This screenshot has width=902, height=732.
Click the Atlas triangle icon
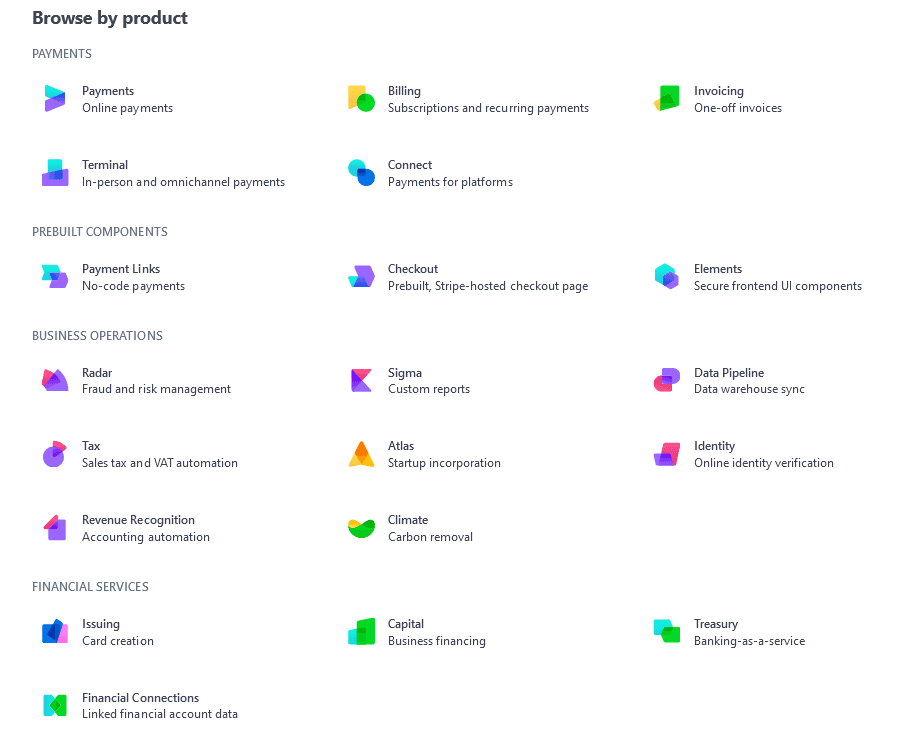click(x=361, y=454)
